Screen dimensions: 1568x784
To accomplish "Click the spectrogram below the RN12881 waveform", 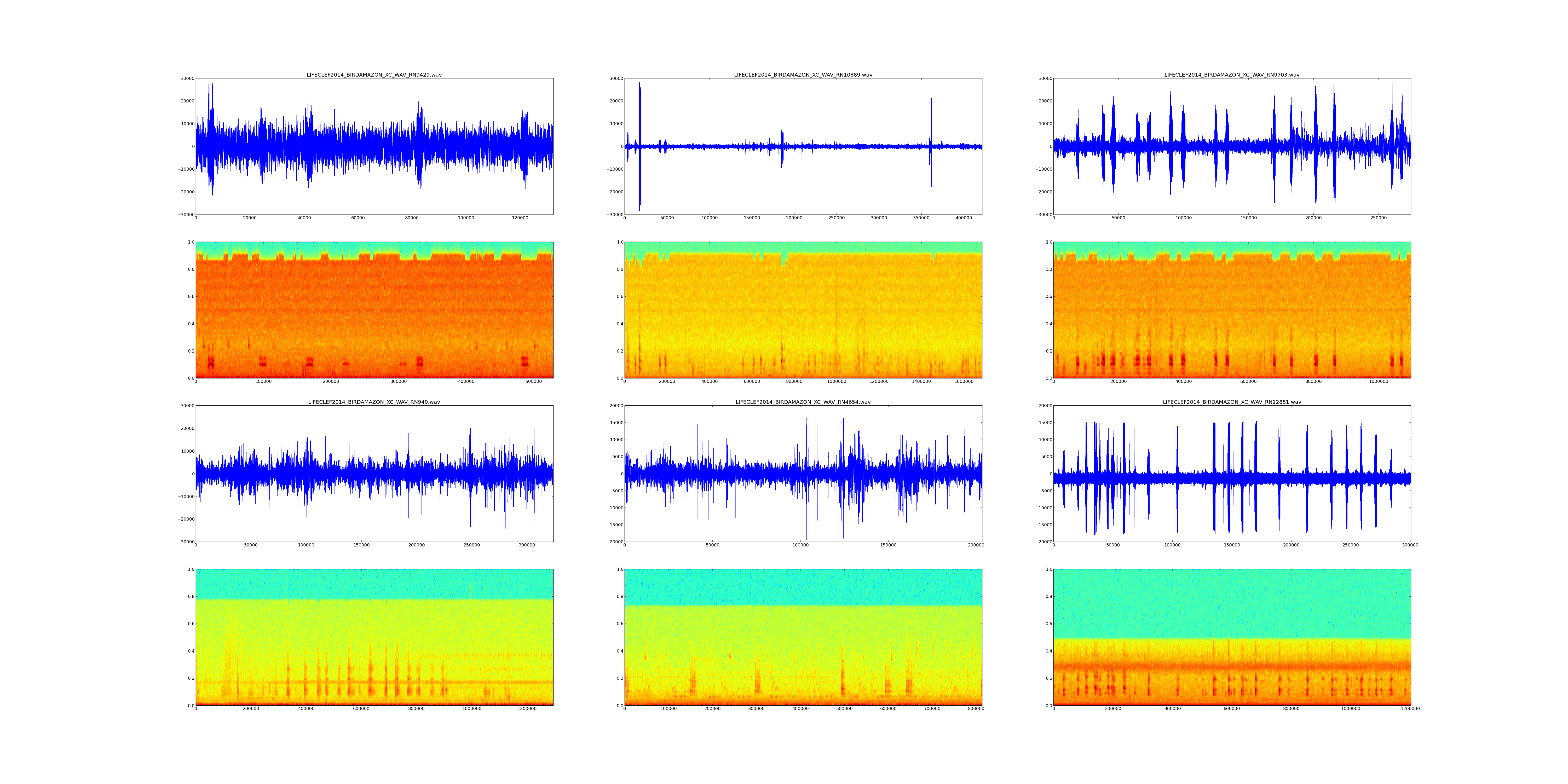I will (x=1231, y=637).
